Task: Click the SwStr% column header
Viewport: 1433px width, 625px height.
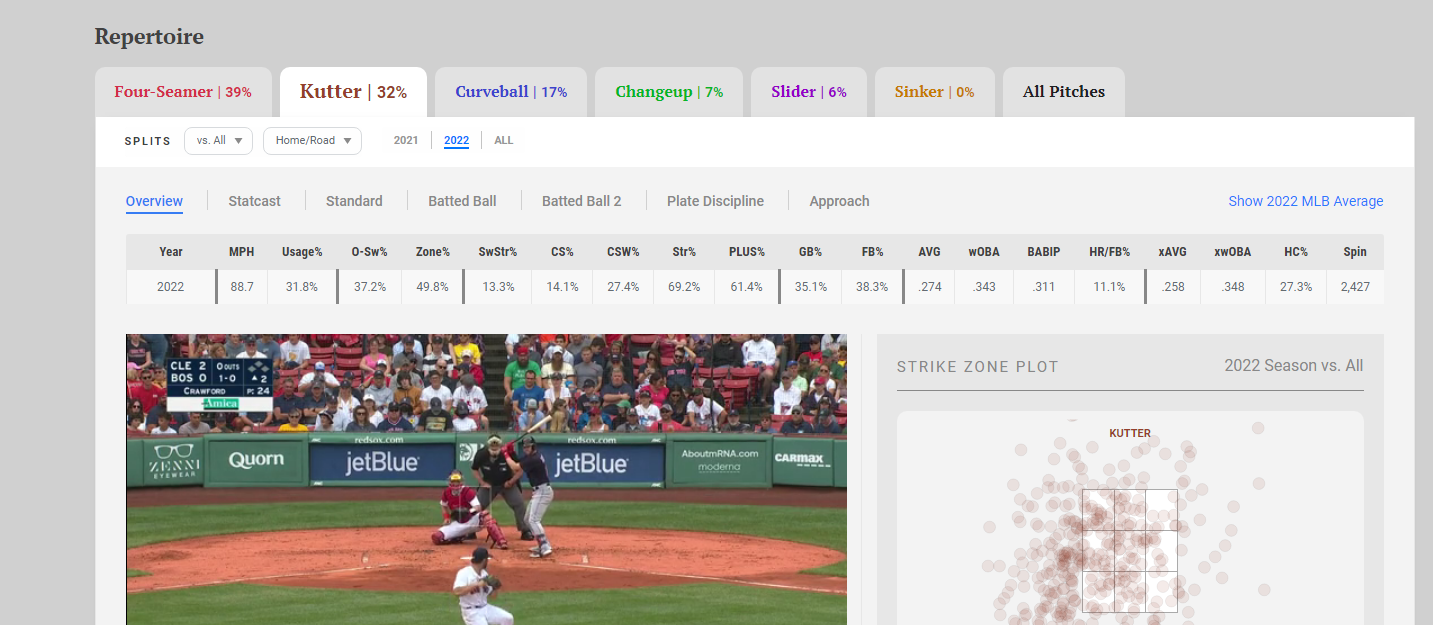Action: [x=498, y=252]
